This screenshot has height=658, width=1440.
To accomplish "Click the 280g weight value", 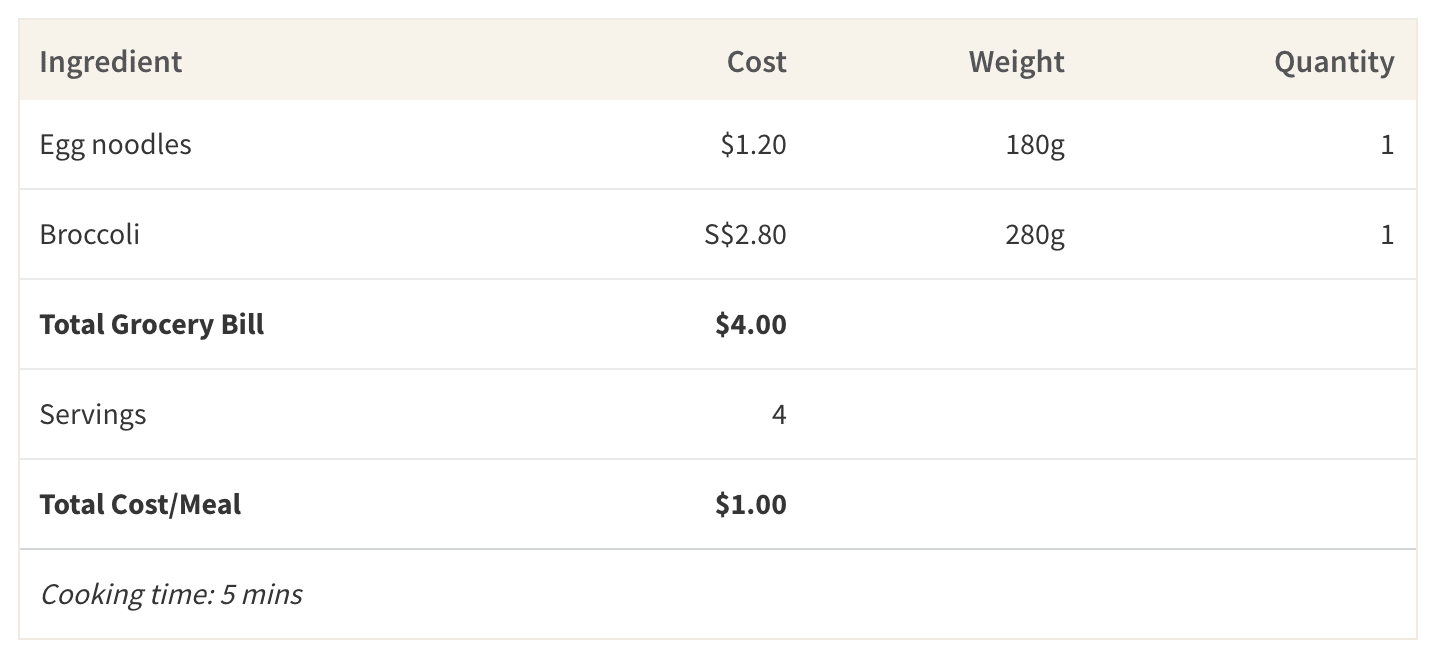I will tap(1035, 235).
